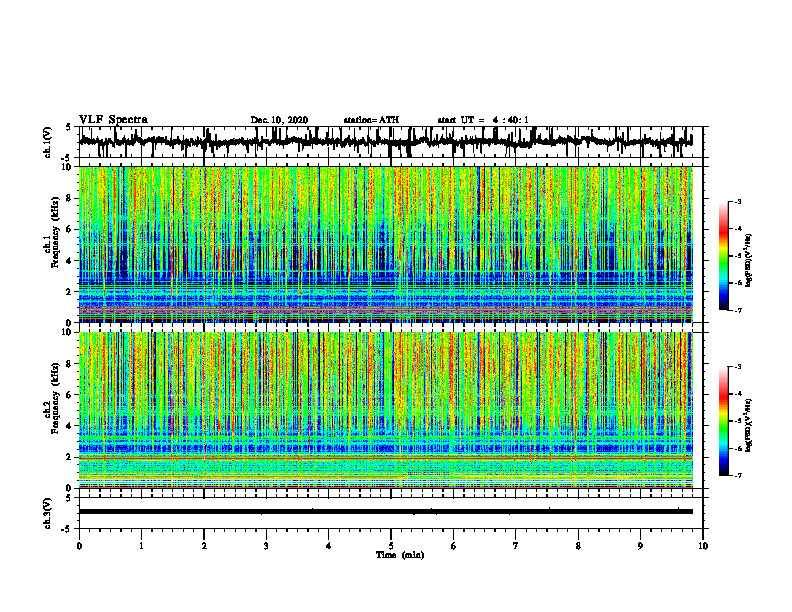Click time axis tick label '5'
Screen dimensions: 792x612
pyautogui.click(x=391, y=546)
